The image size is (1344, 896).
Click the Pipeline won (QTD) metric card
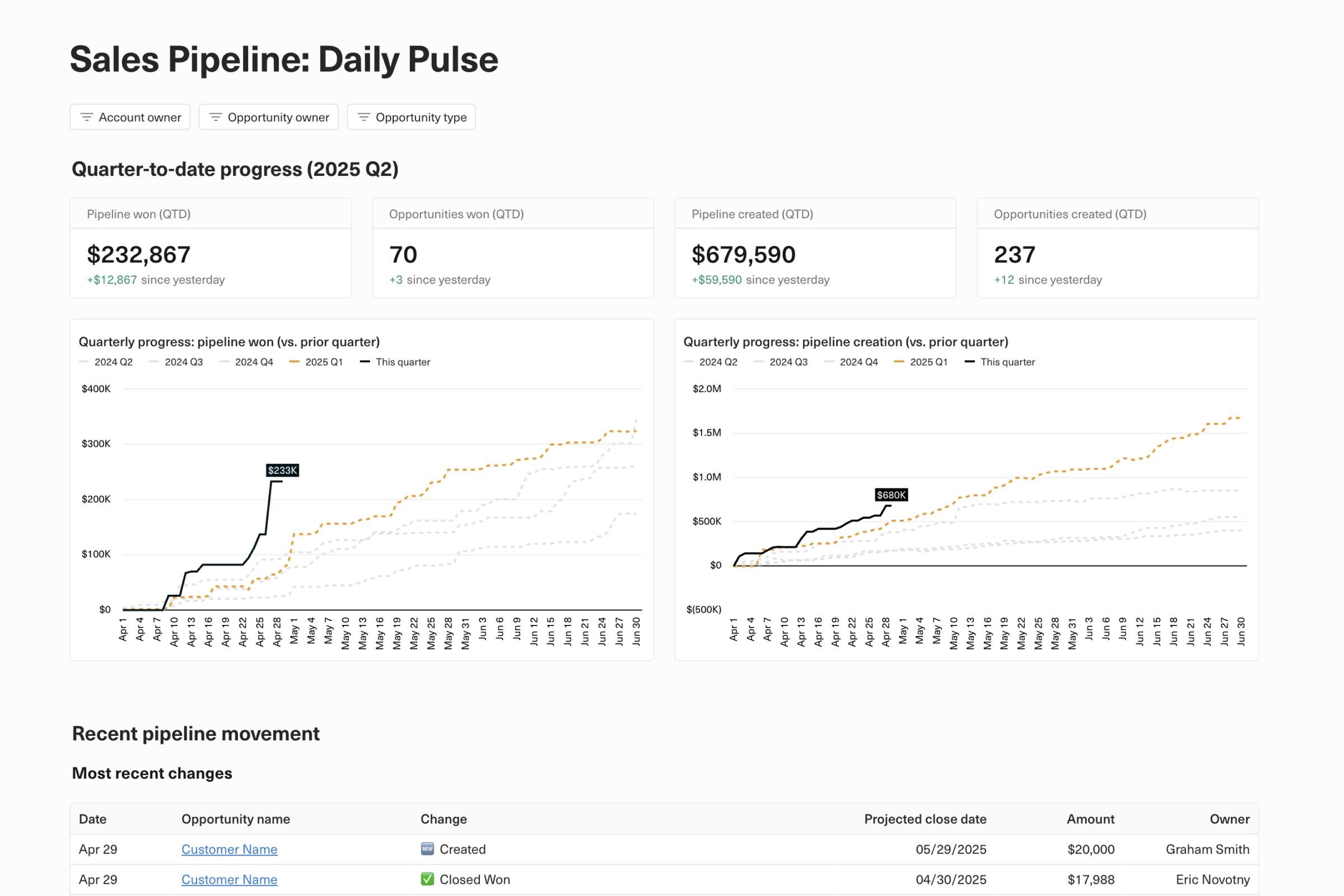pos(211,248)
